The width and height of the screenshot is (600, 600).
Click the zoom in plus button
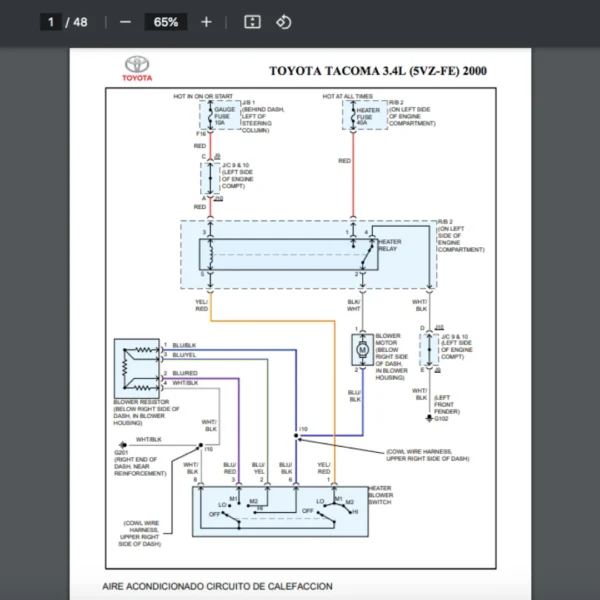tap(206, 22)
